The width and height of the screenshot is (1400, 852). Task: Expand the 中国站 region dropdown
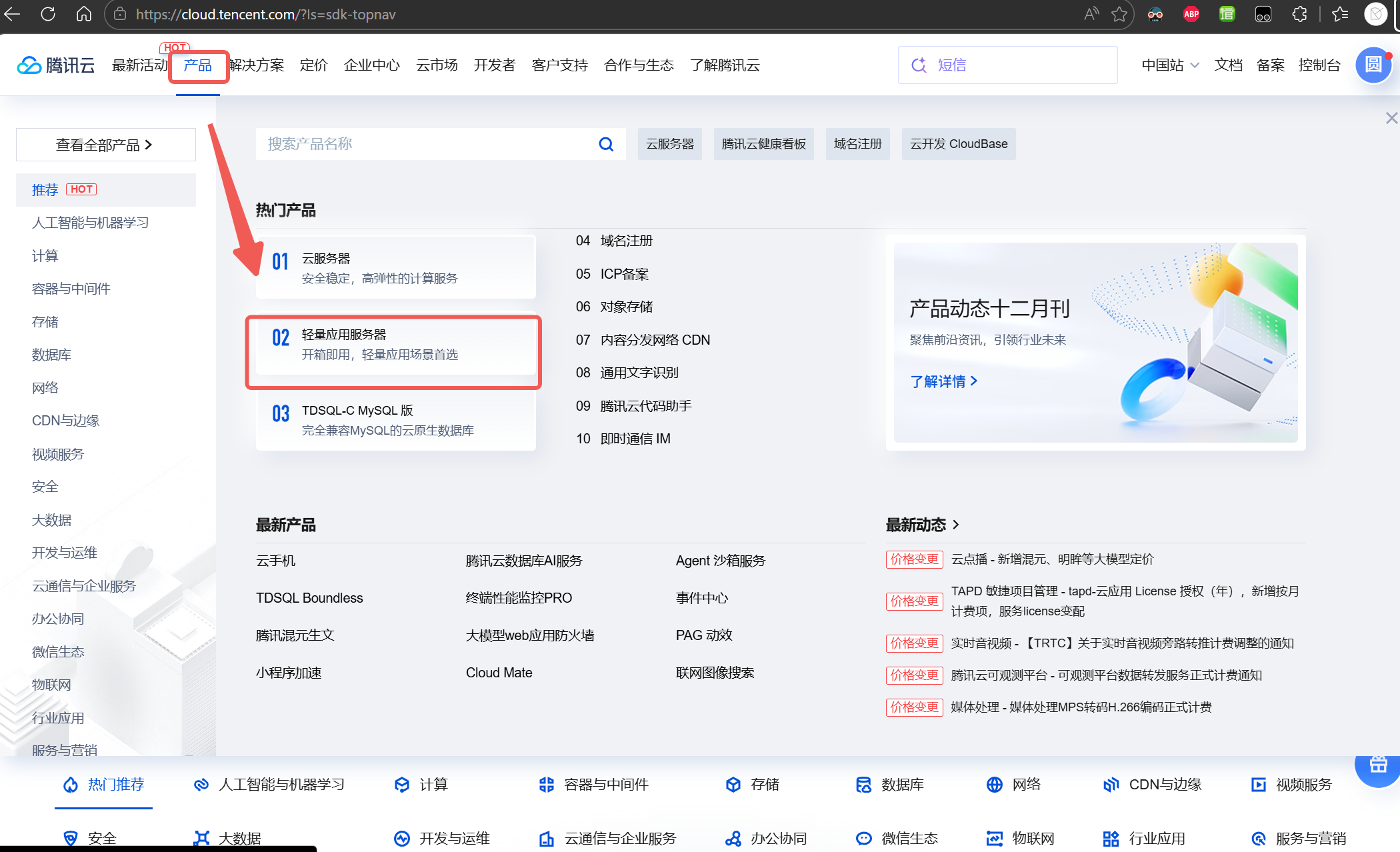(1170, 65)
